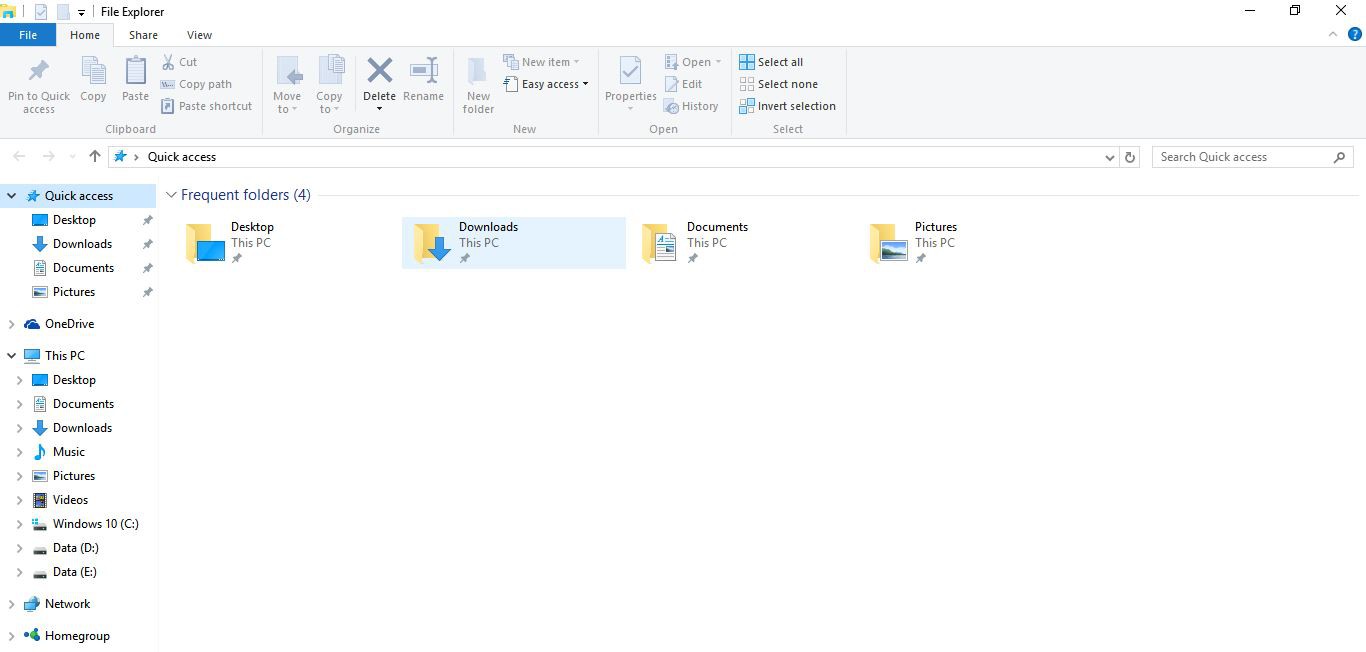This screenshot has height=652, width=1366.
Task: Open the File menu tab
Action: pyautogui.click(x=28, y=35)
